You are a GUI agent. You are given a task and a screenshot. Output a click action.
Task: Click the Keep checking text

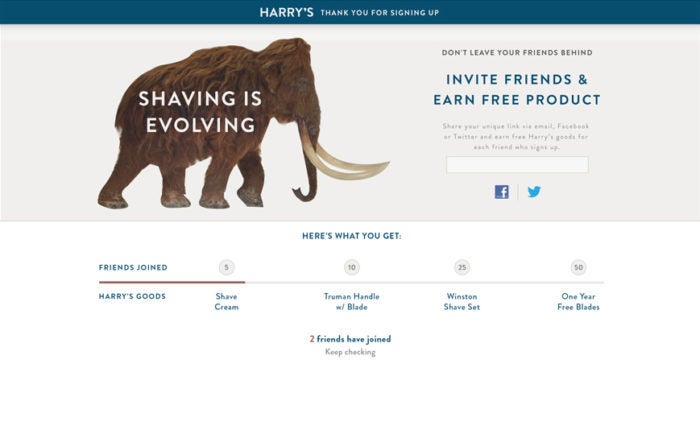click(x=350, y=352)
